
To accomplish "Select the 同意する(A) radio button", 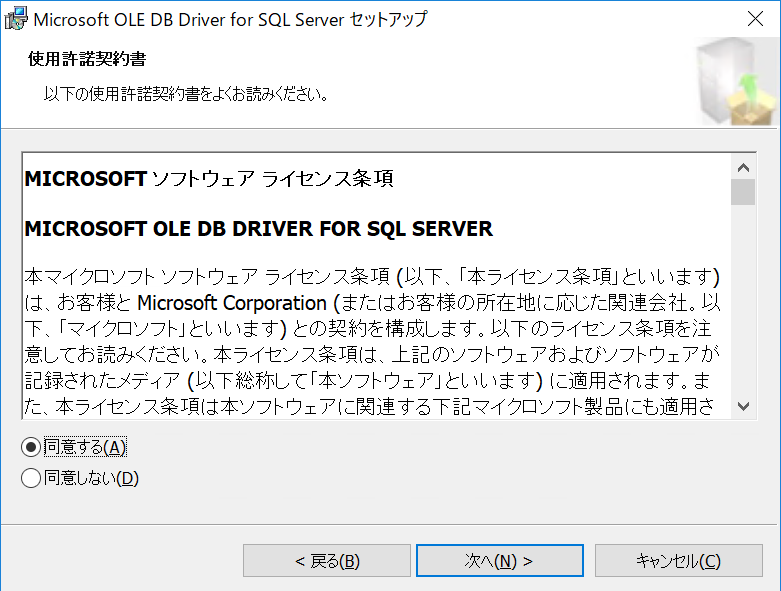I will (x=31, y=447).
